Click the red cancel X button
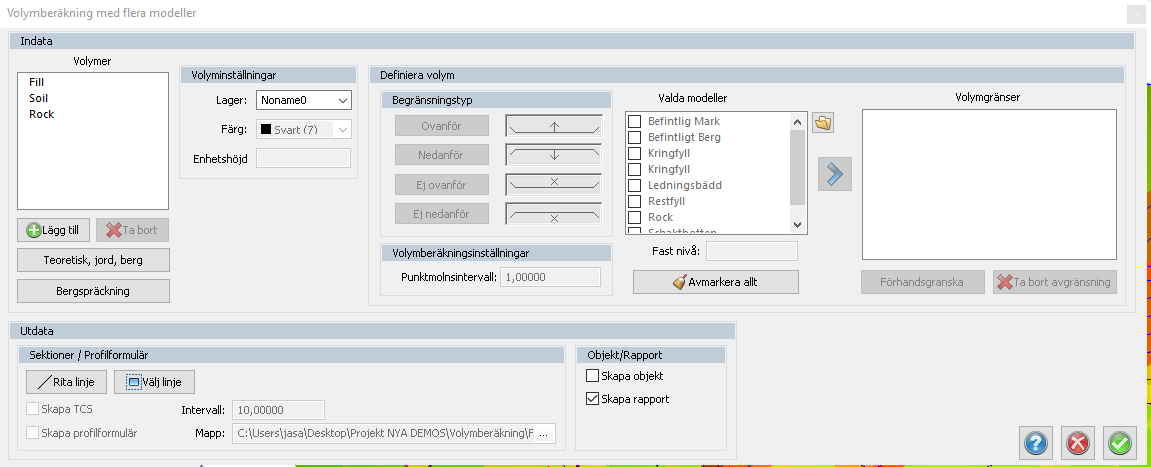Viewport: 1151px width, 467px height. [1078, 442]
